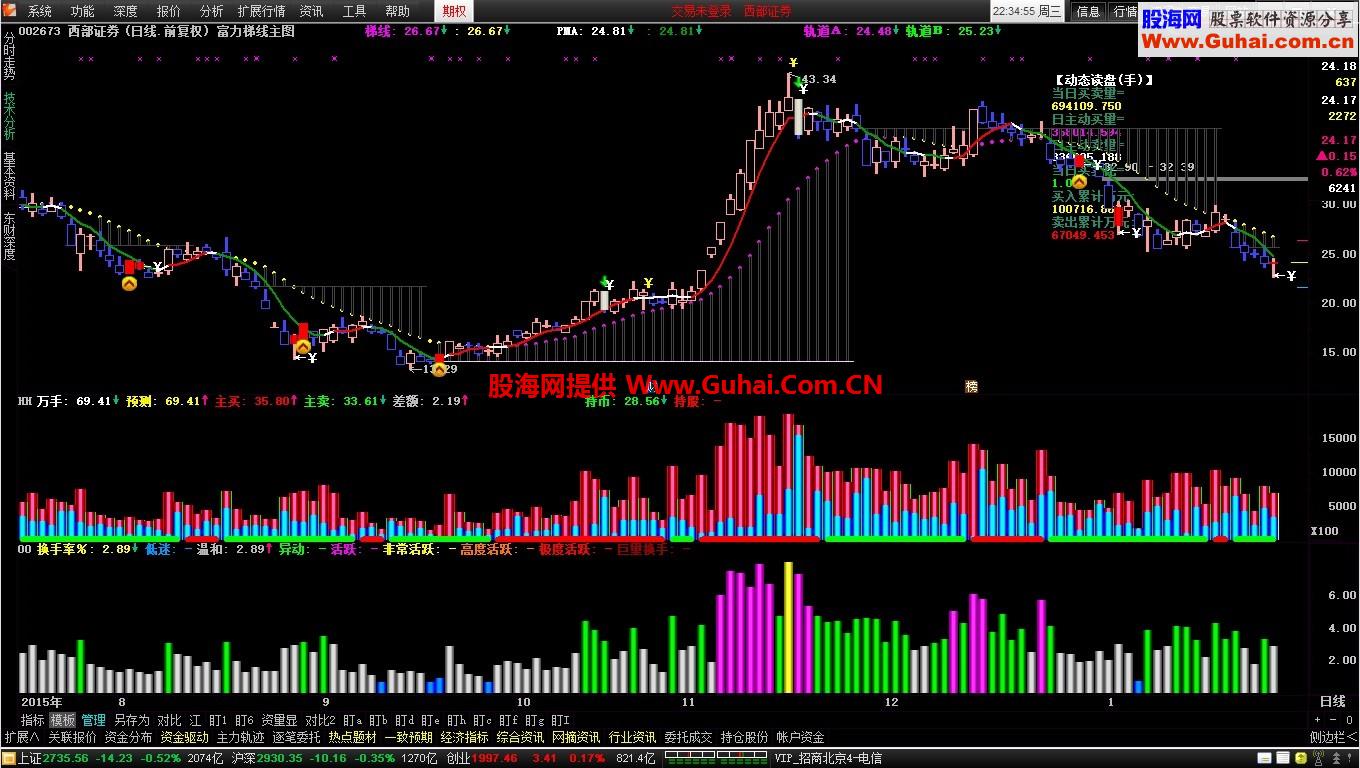The image size is (1360, 768).
Task: Click the yellow ¥ marker at 43.34 peak
Action: pyautogui.click(x=793, y=63)
